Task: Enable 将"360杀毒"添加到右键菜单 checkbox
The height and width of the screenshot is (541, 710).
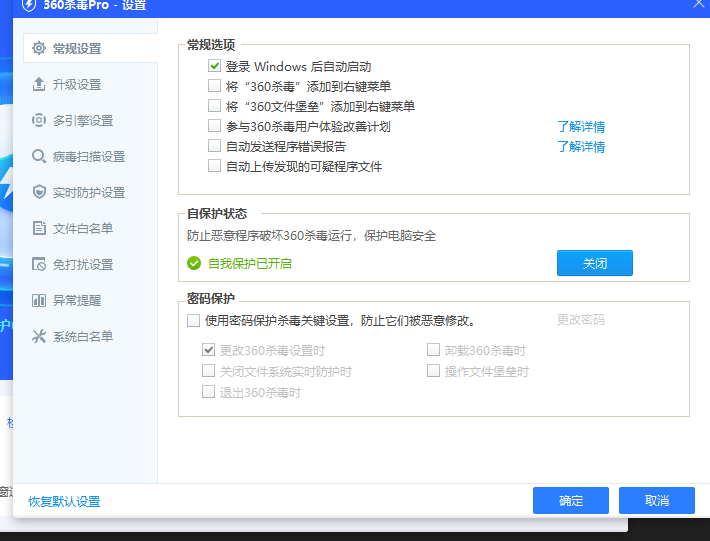Action: tap(214, 86)
